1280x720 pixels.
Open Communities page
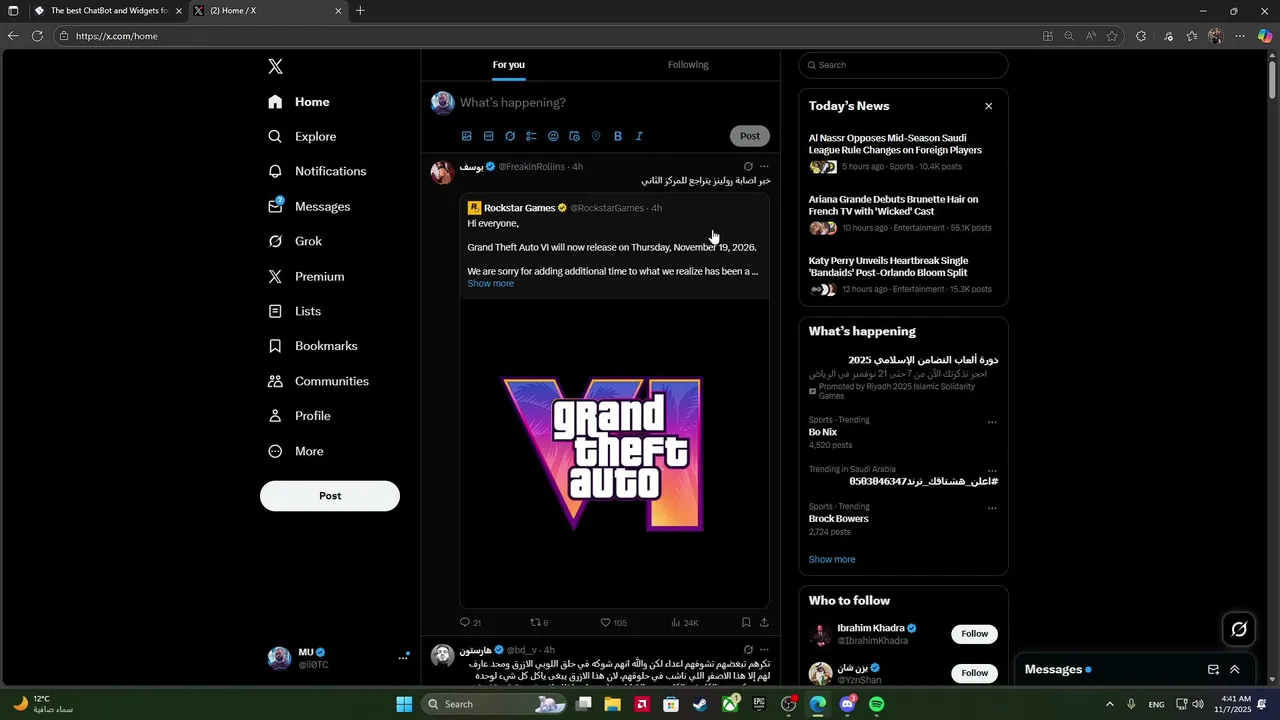(318, 381)
